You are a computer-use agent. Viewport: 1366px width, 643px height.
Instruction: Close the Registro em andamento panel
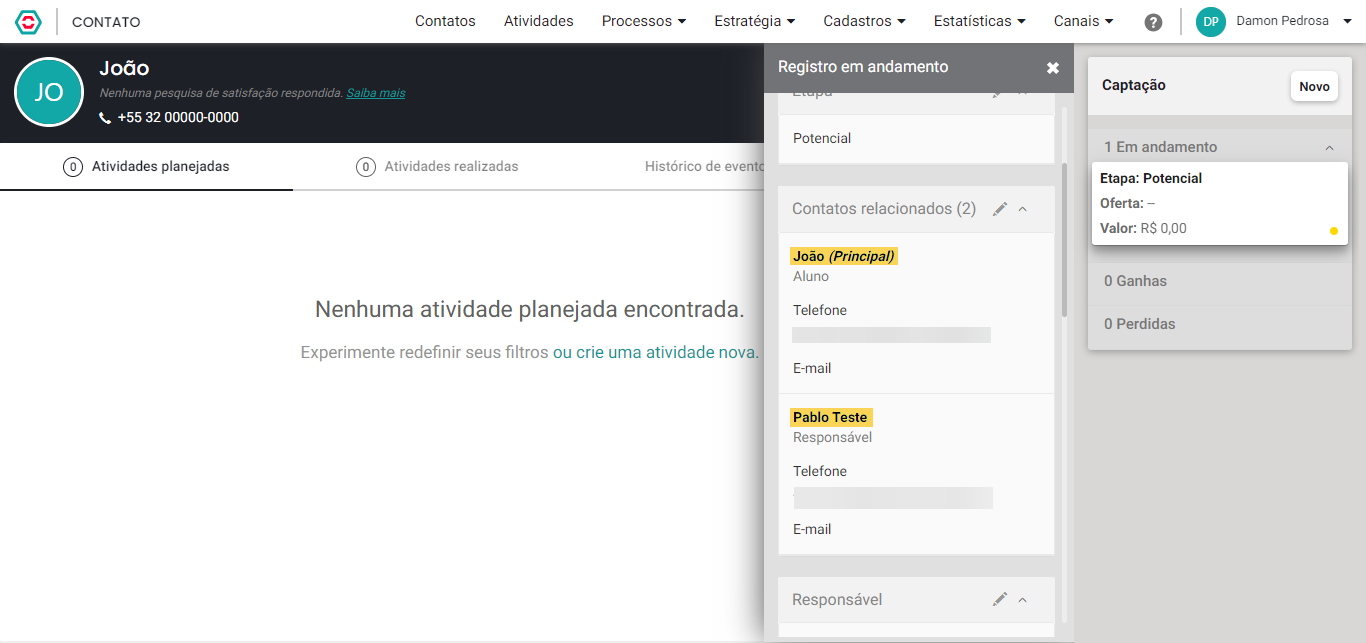point(1053,68)
